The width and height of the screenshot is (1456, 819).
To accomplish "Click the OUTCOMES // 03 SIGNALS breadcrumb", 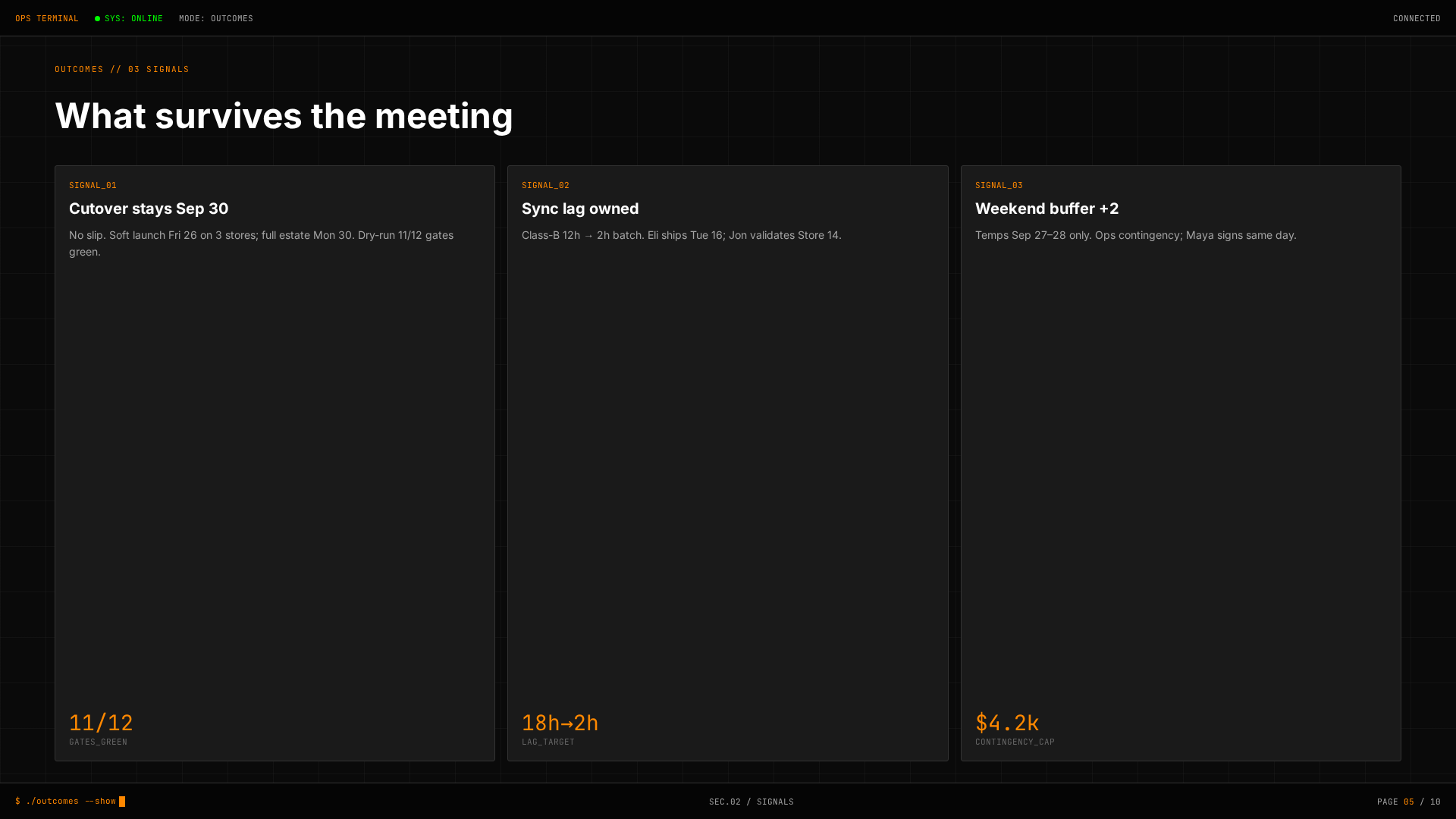I will 122,69.
